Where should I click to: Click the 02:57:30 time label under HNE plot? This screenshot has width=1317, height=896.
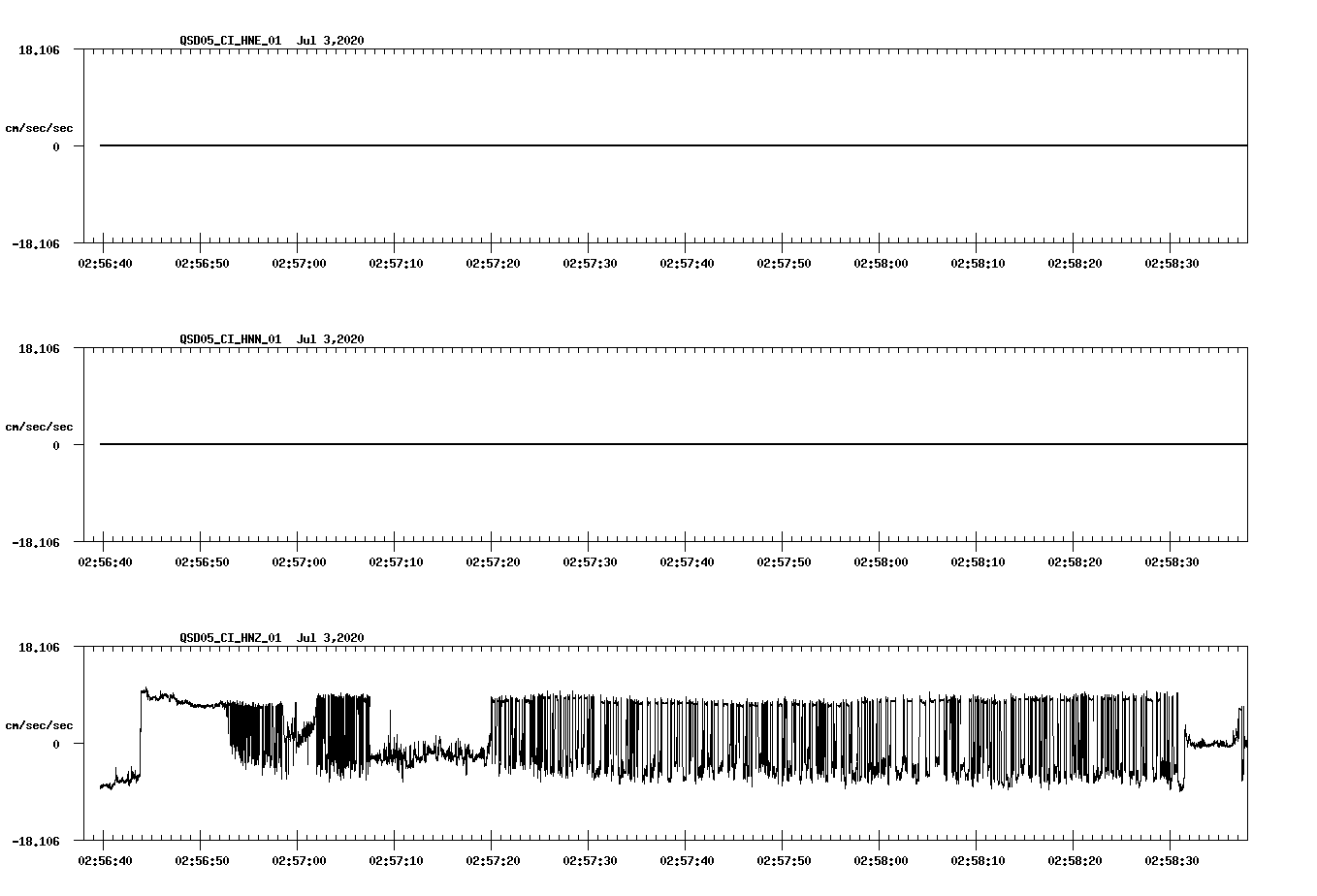click(590, 264)
